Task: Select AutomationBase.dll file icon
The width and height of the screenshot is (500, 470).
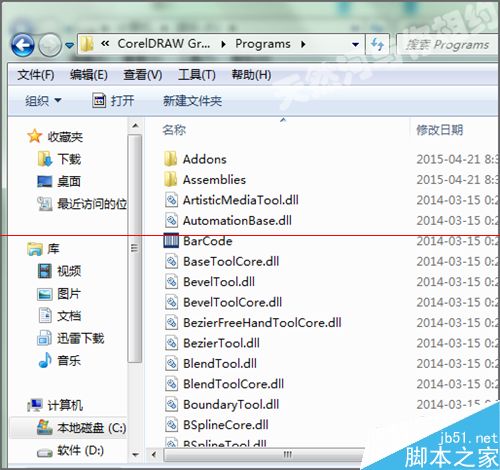Action: click(171, 220)
